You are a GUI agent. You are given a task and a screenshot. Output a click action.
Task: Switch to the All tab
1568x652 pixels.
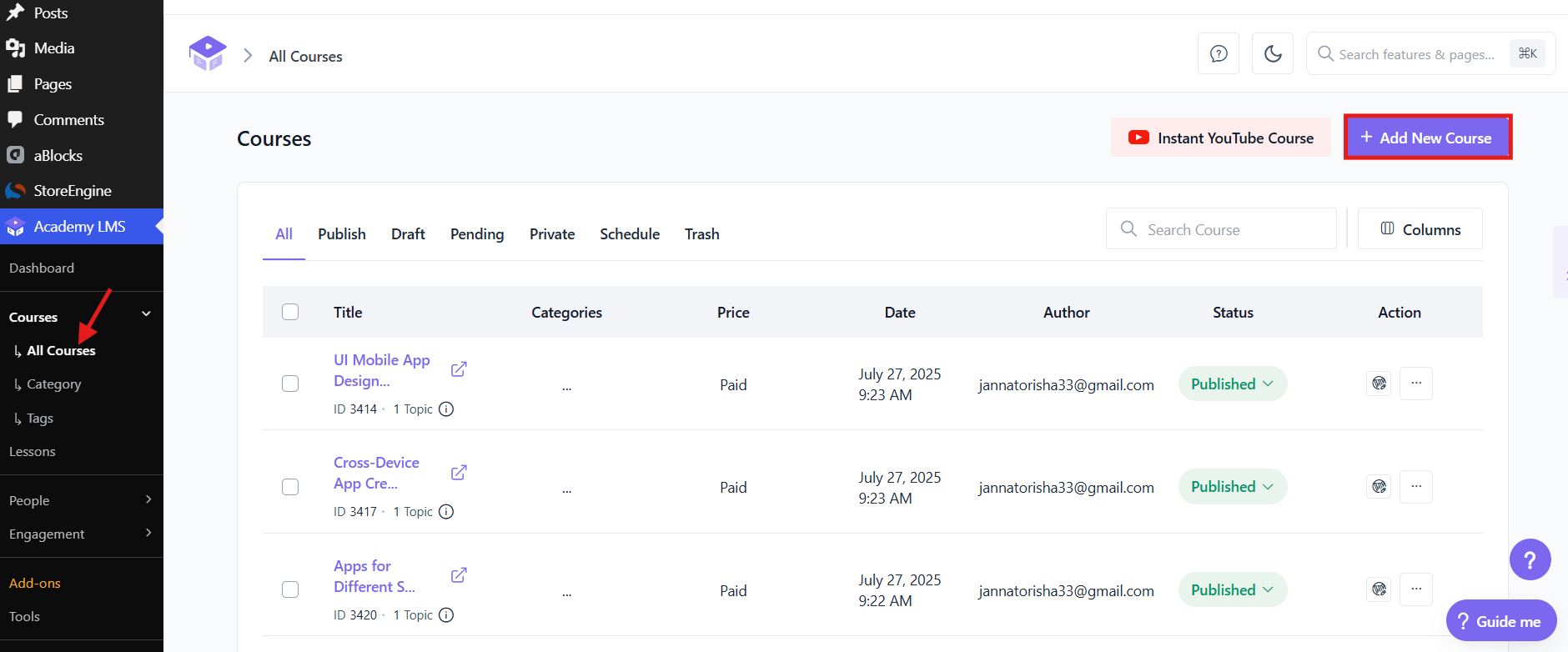284,234
